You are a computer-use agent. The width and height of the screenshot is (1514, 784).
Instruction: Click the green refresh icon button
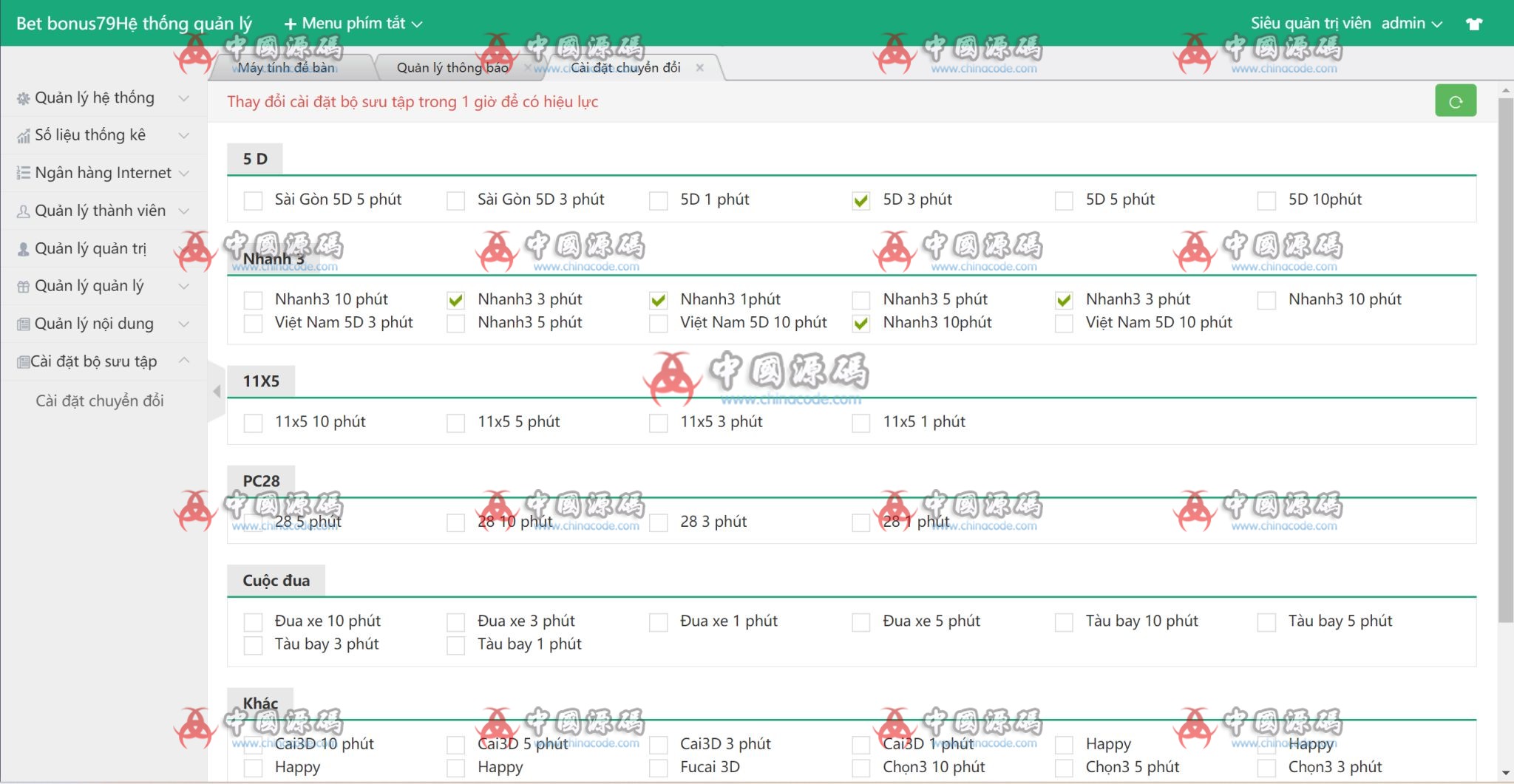1455,101
